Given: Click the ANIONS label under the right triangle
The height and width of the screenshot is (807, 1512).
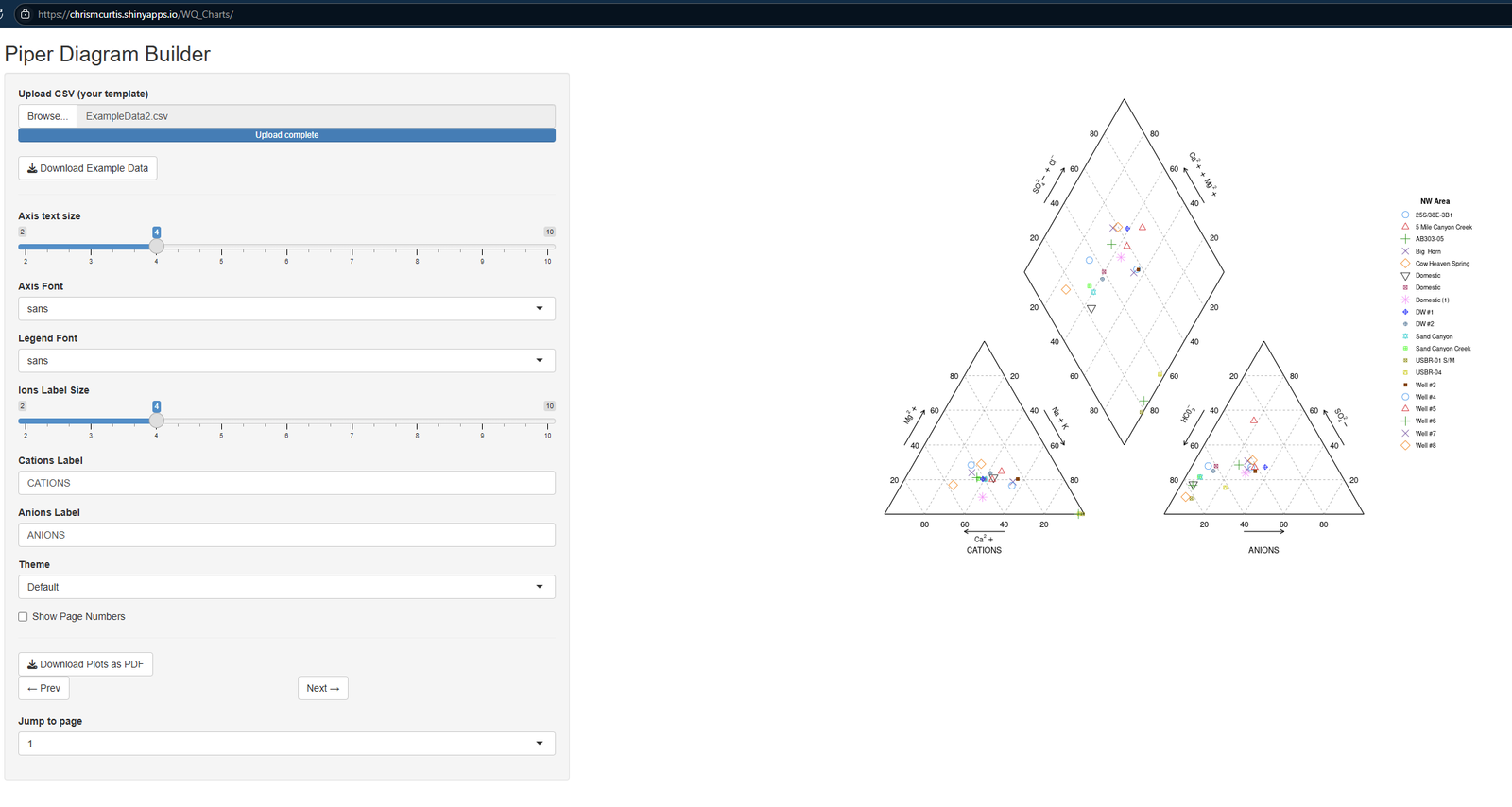Looking at the screenshot, I should pyautogui.click(x=1263, y=550).
